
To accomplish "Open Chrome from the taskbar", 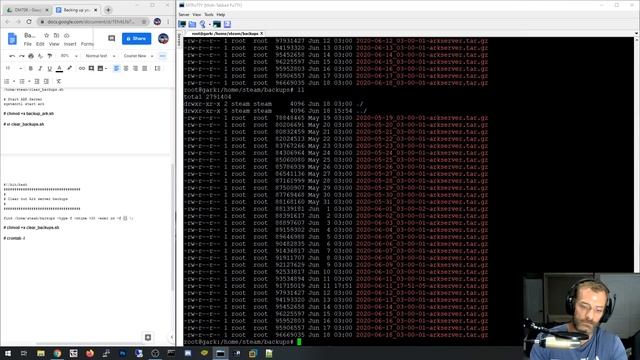I will [57, 353].
